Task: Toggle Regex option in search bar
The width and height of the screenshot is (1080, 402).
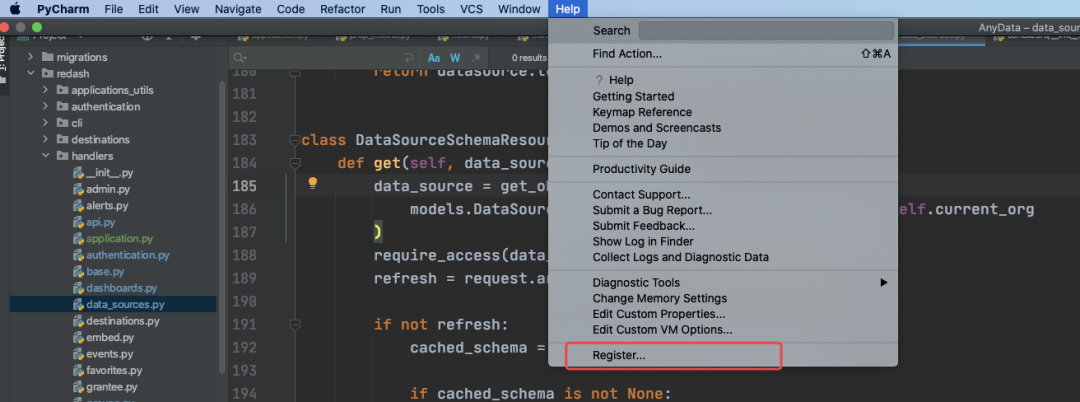Action: [x=477, y=58]
